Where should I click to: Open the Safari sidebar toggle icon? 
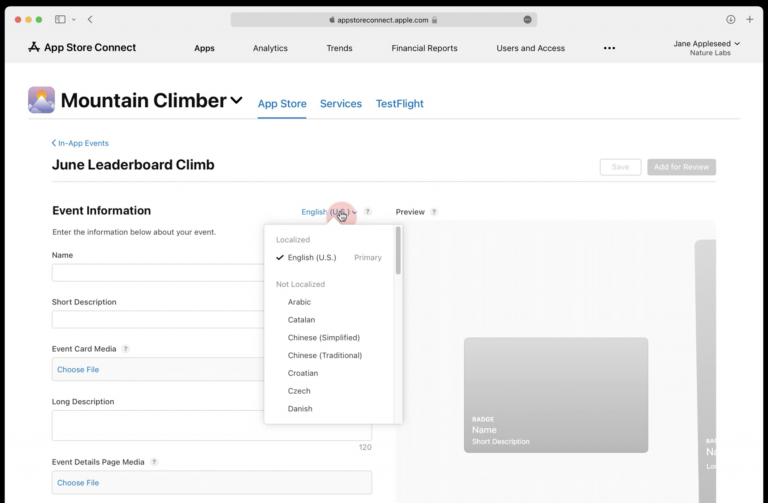[x=60, y=20]
